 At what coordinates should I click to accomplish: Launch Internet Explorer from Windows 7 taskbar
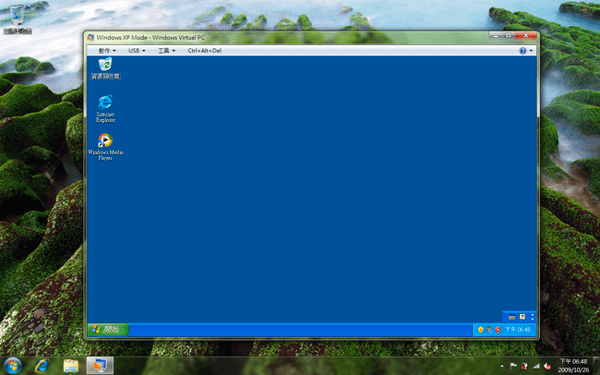42,366
